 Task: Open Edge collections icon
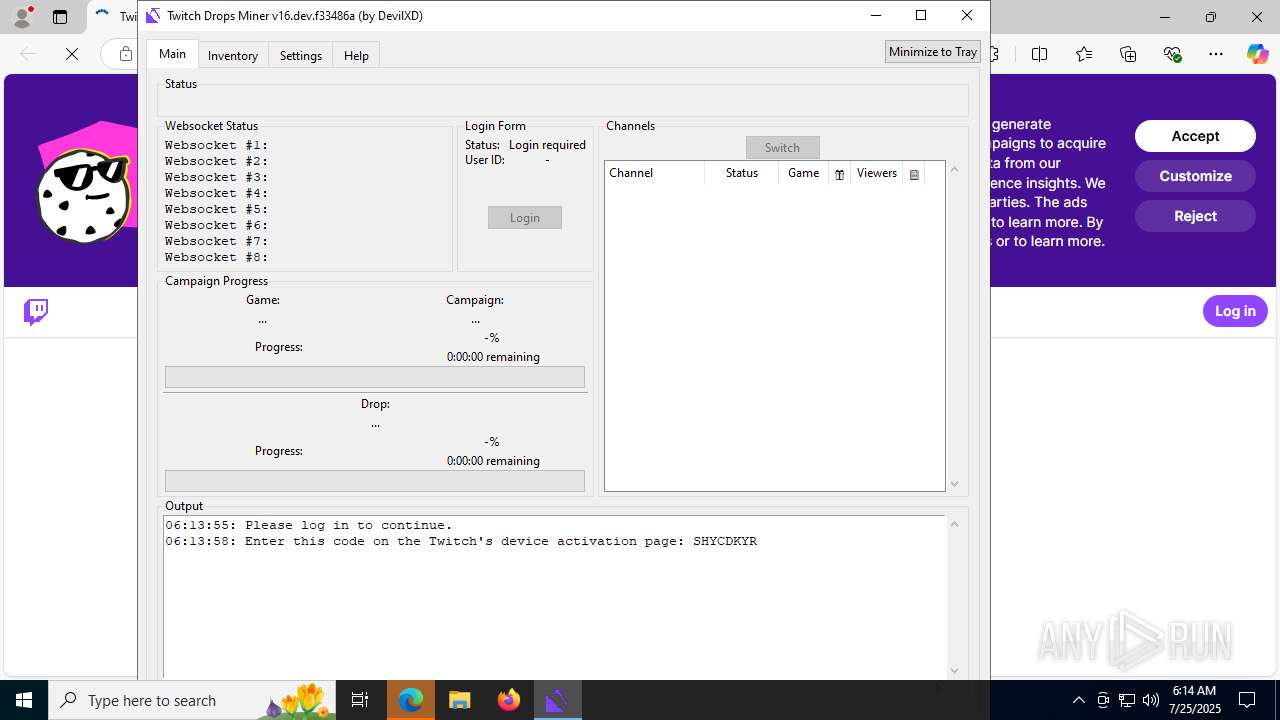click(x=1128, y=54)
